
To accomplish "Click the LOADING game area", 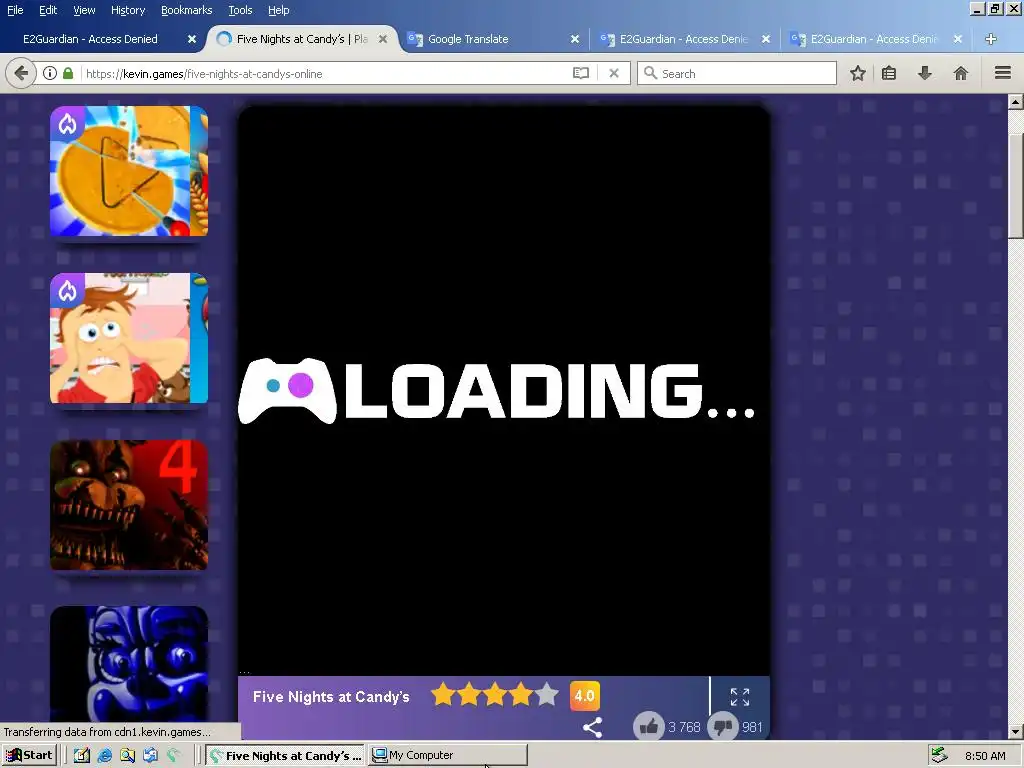I will pos(504,391).
